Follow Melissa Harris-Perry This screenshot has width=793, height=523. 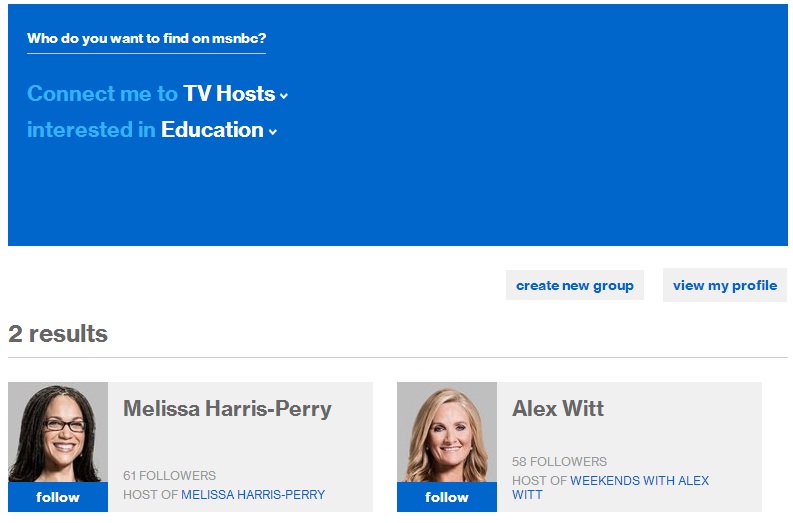coord(58,497)
